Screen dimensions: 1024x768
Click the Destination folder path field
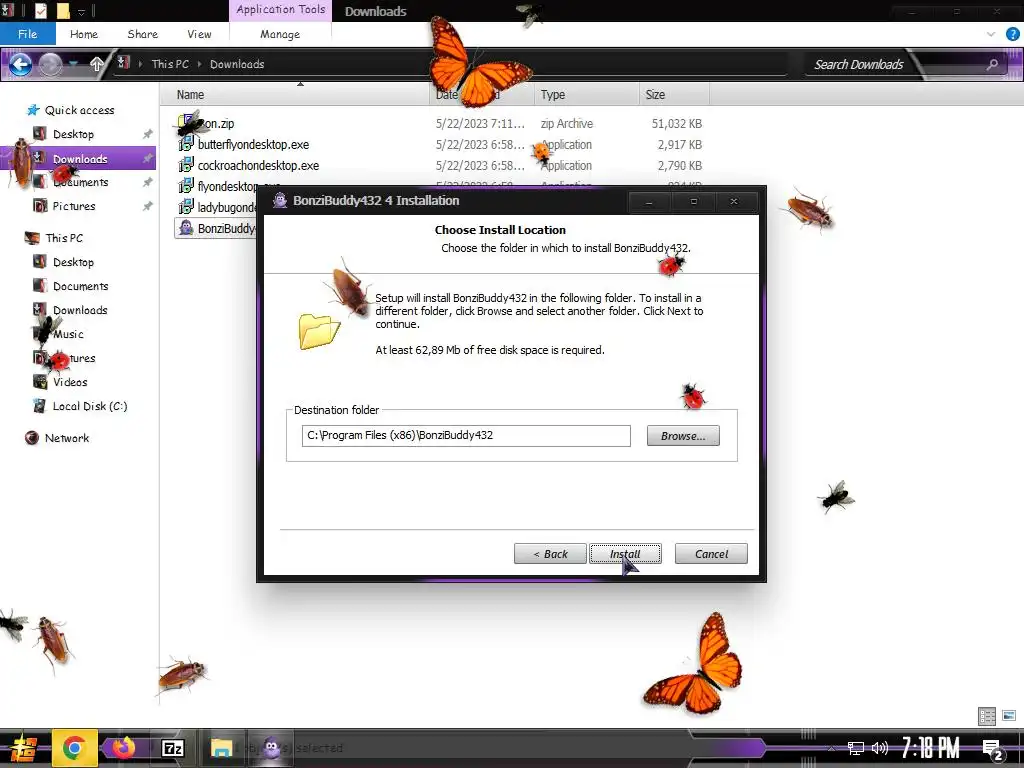[466, 436]
